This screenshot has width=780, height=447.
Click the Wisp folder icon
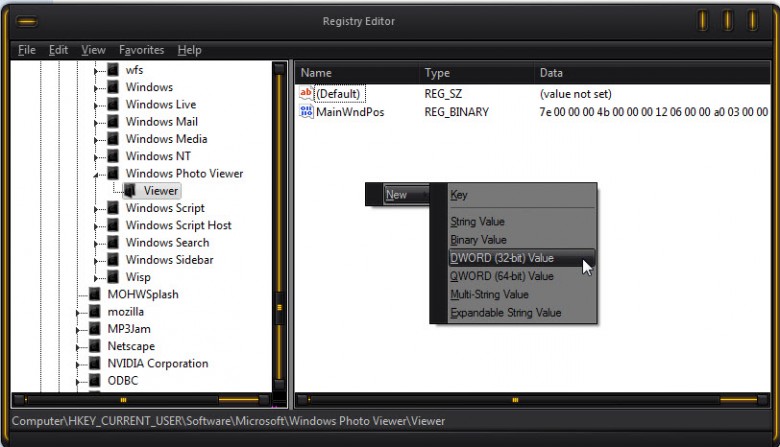point(113,277)
